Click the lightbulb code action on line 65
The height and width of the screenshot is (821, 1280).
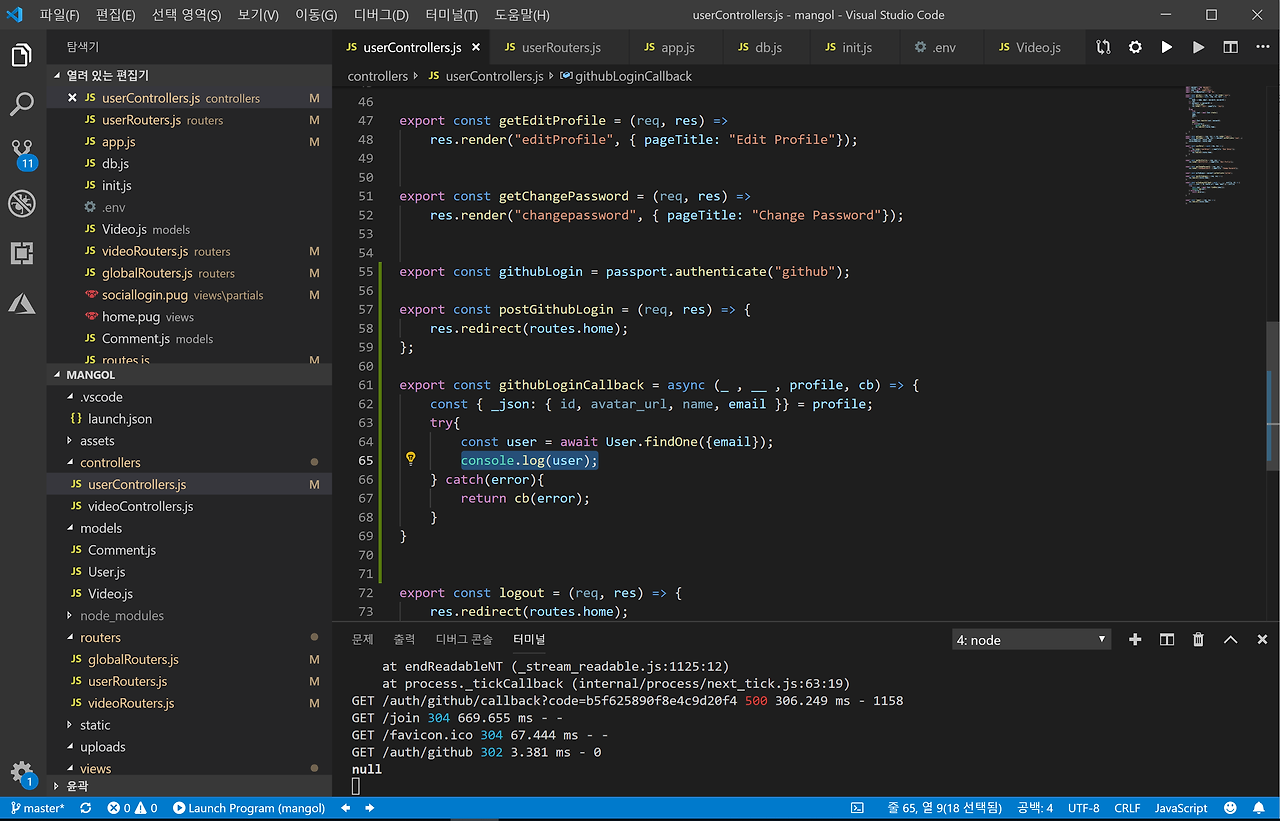tap(410, 459)
